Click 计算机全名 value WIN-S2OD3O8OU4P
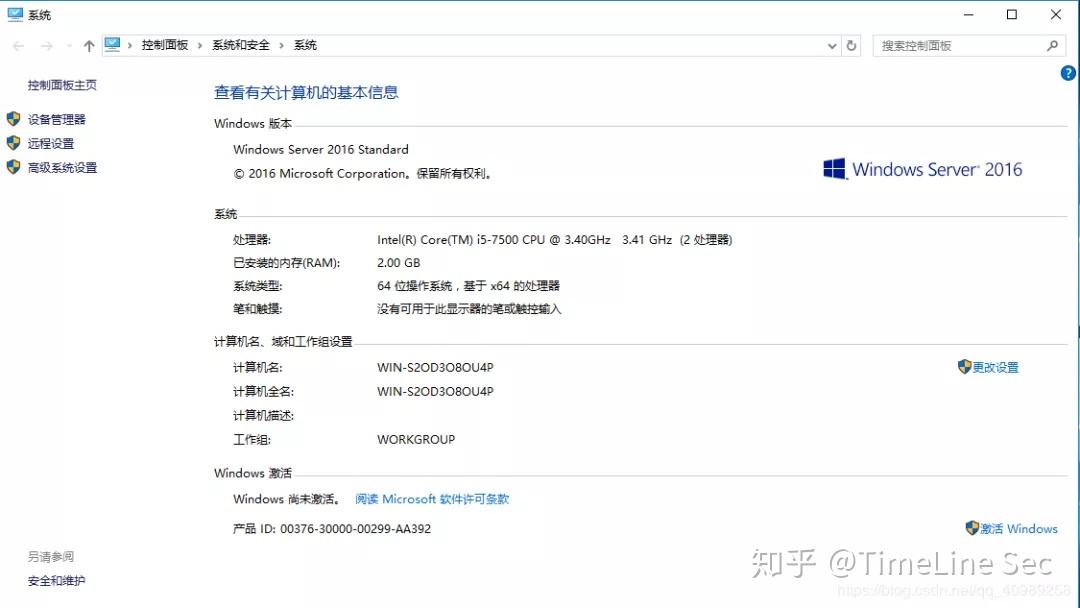This screenshot has height=608, width=1080. [435, 392]
